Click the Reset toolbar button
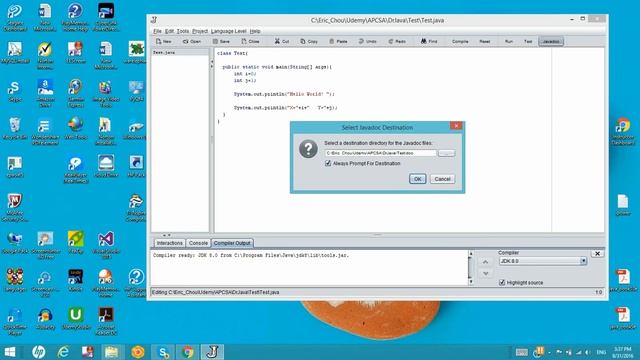Screen dimensions: 640x360 click(485, 41)
